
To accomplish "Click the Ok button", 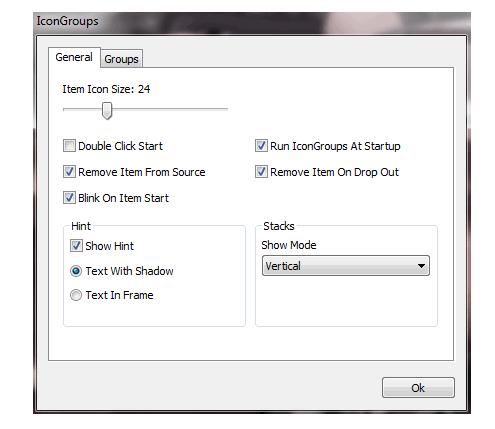I will (x=418, y=388).
